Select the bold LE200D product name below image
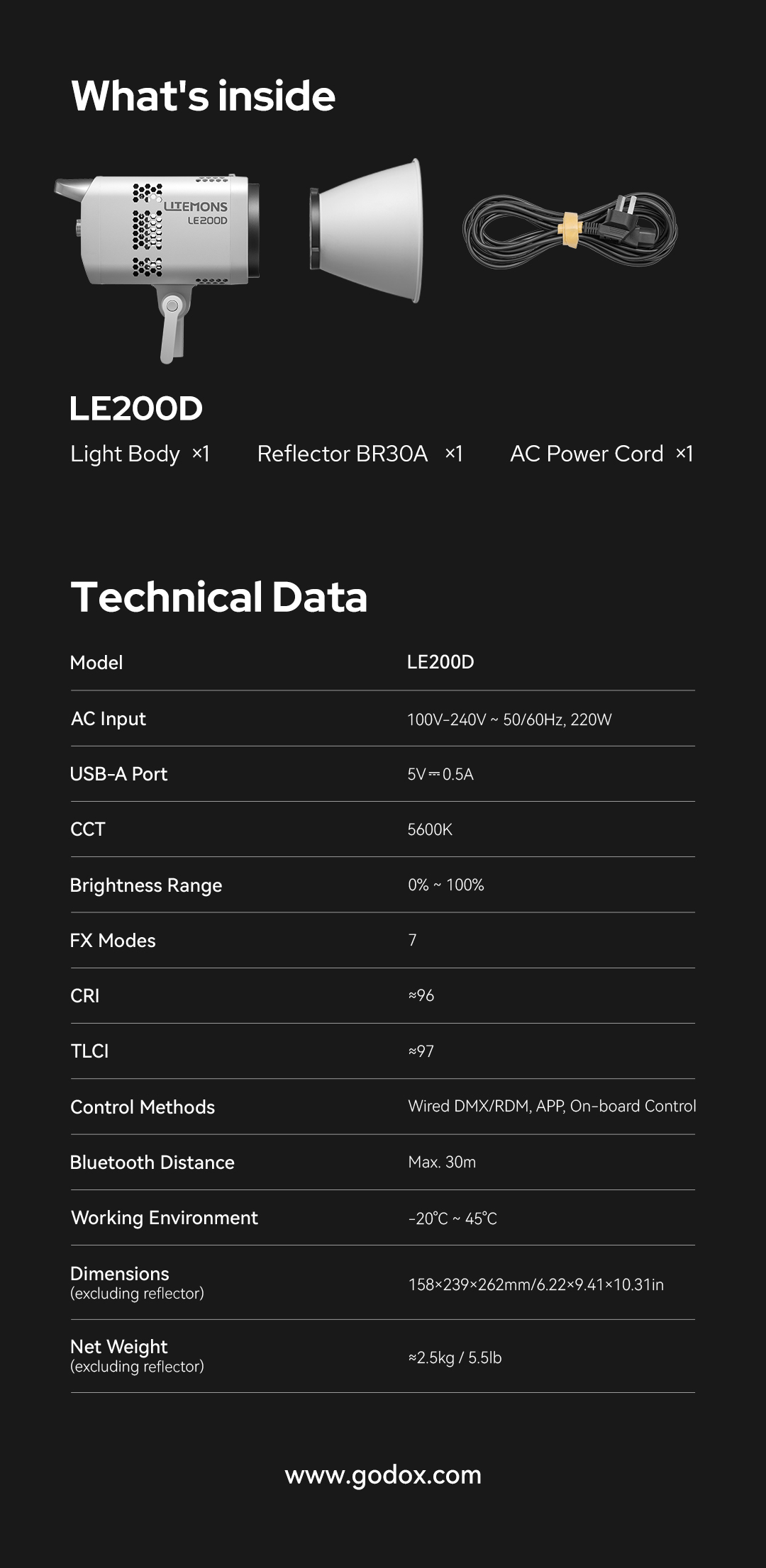The image size is (766, 1568). 136,408
